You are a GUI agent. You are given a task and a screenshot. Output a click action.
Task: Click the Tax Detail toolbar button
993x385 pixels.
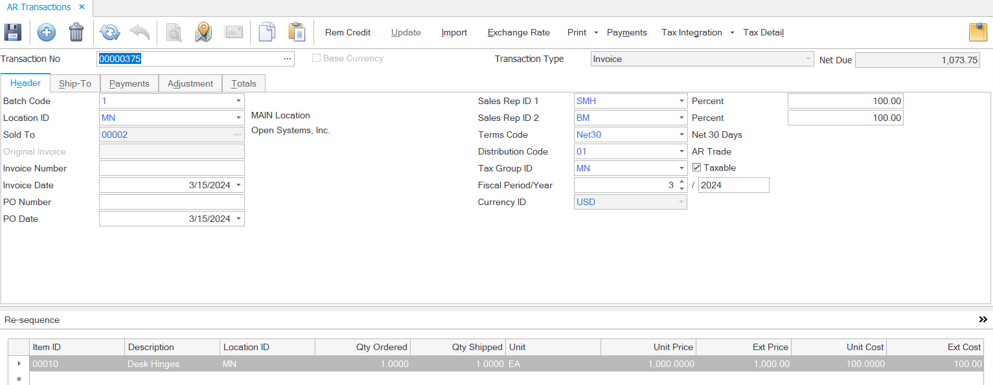763,32
